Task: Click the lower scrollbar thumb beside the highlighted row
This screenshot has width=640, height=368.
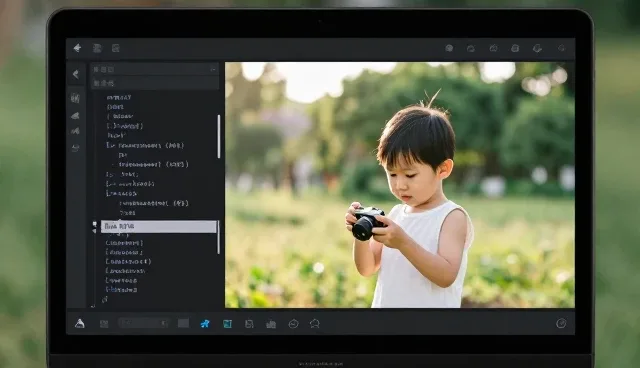Action: pyautogui.click(x=218, y=237)
